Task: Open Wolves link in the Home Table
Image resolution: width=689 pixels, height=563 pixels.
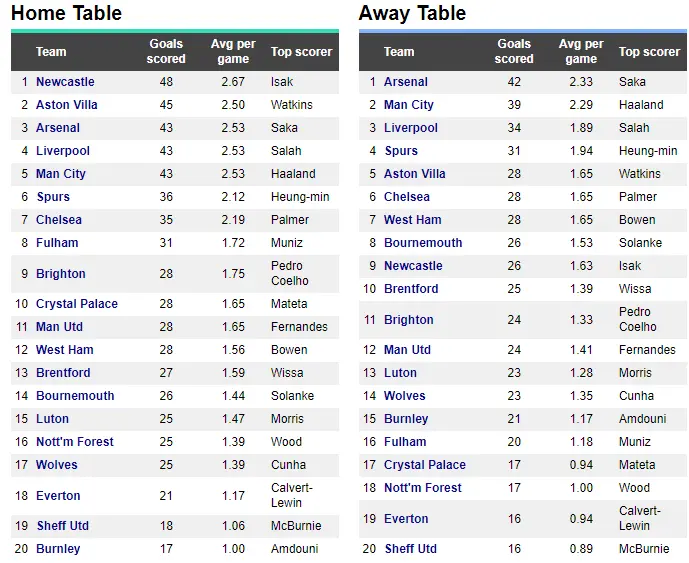Action: point(57,465)
